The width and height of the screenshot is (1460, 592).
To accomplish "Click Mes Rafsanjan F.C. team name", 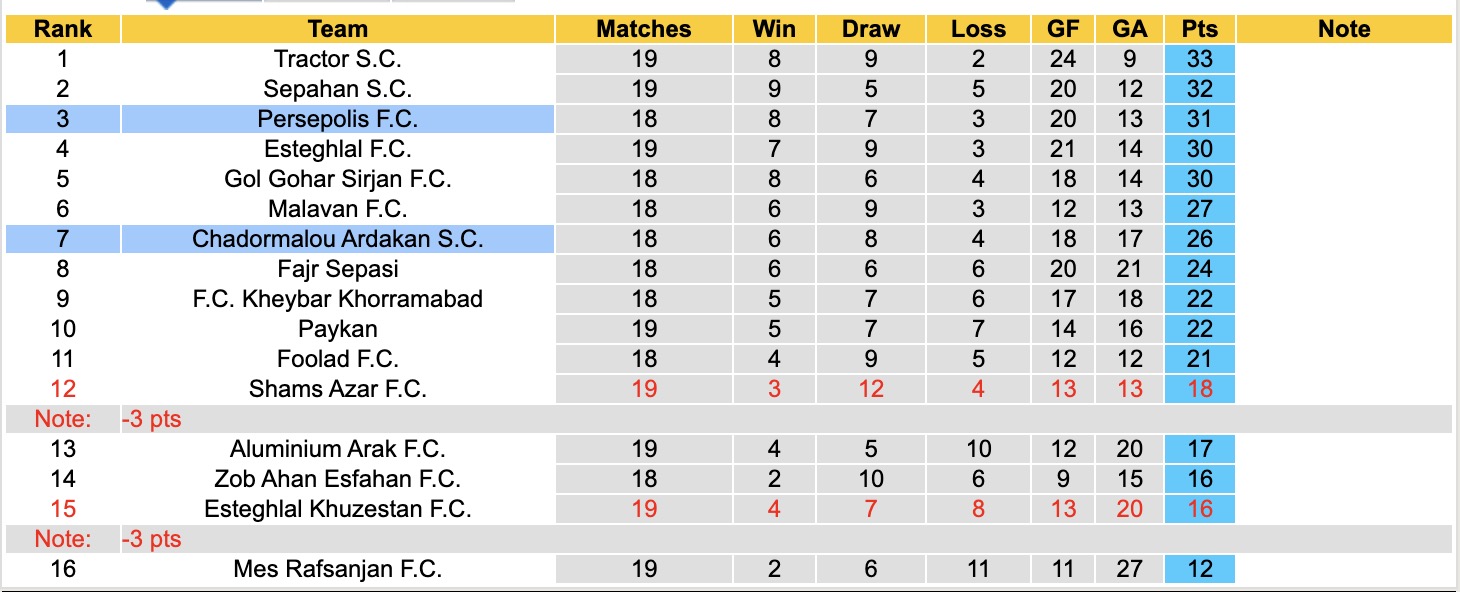I will 338,569.
